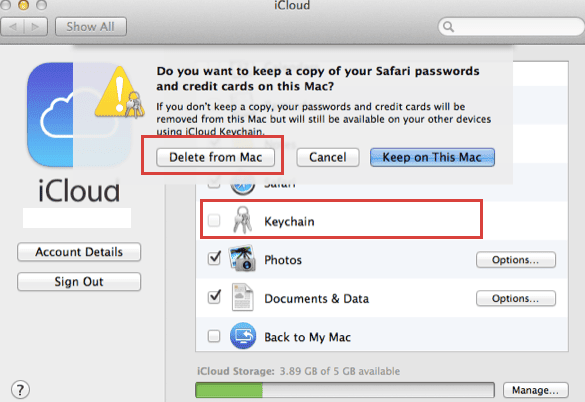
Task: Click the Documents & Data page icon
Action: [x=243, y=297]
